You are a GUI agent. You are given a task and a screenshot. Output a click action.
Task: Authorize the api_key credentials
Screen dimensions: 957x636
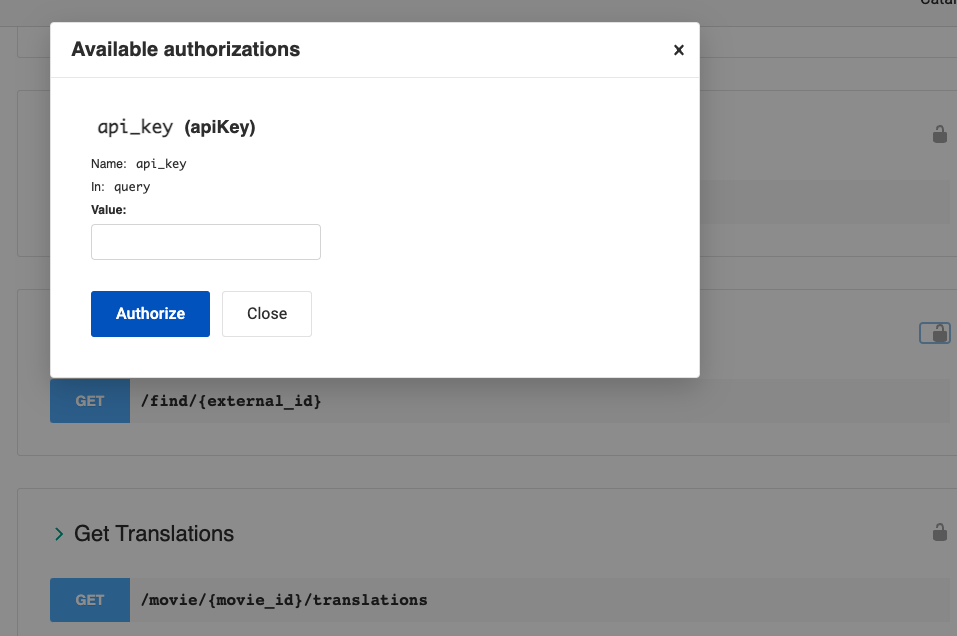(x=150, y=313)
